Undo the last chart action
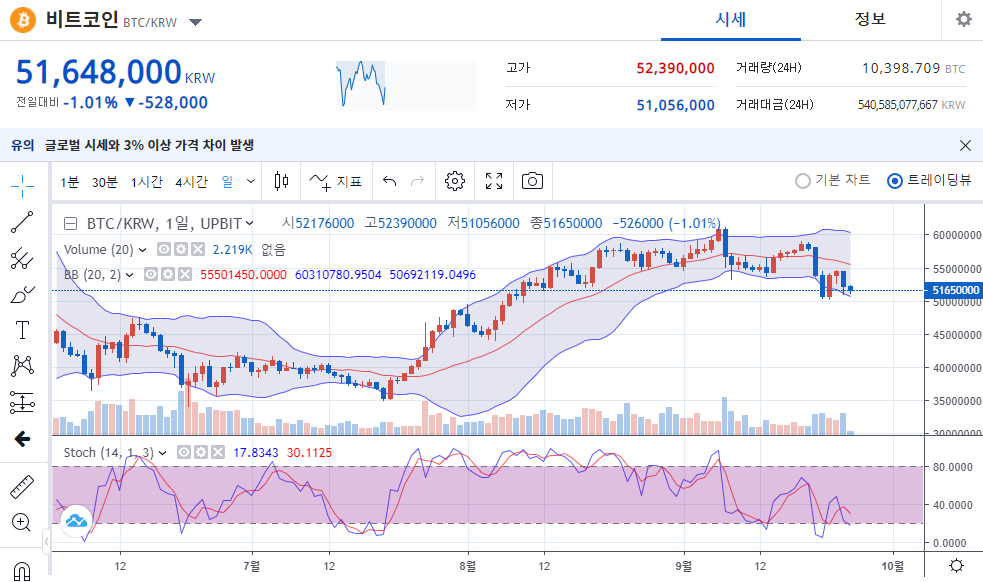The height and width of the screenshot is (582, 983). click(x=390, y=181)
